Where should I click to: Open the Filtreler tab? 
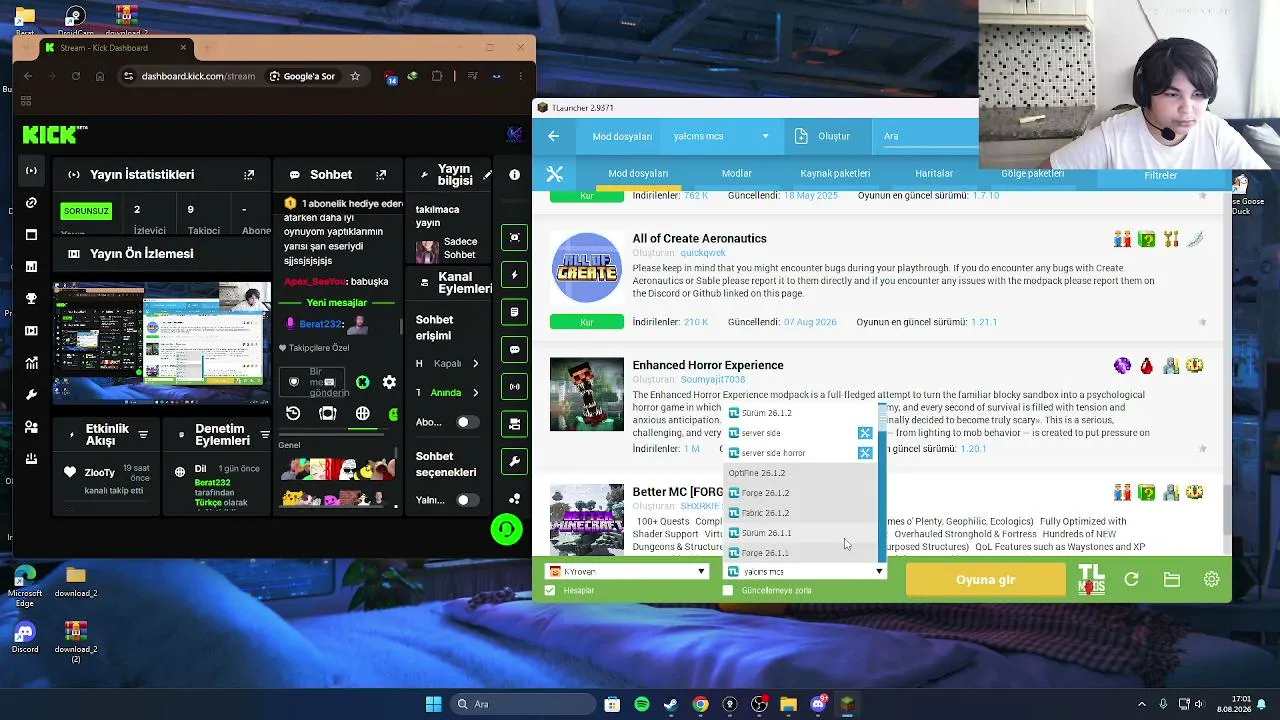point(1161,176)
